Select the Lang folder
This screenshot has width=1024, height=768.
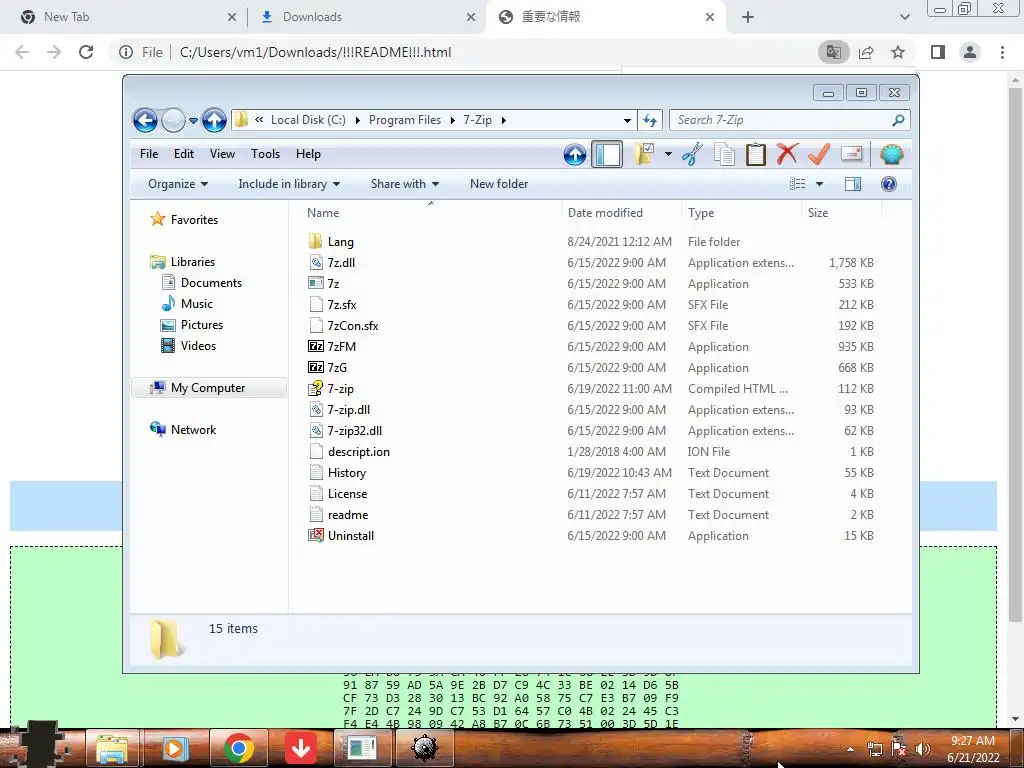[x=341, y=242]
